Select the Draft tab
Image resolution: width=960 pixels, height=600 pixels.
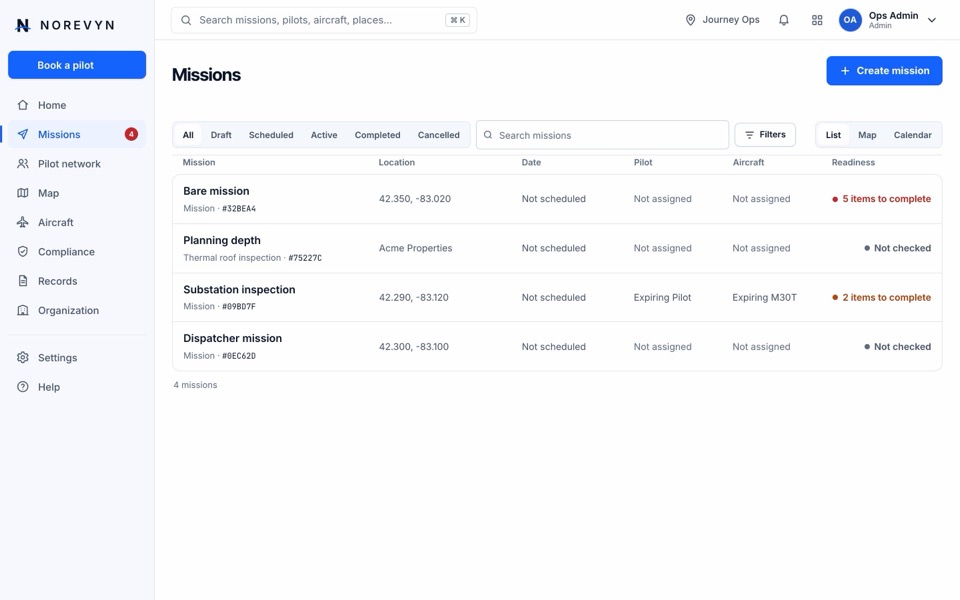[x=221, y=135]
